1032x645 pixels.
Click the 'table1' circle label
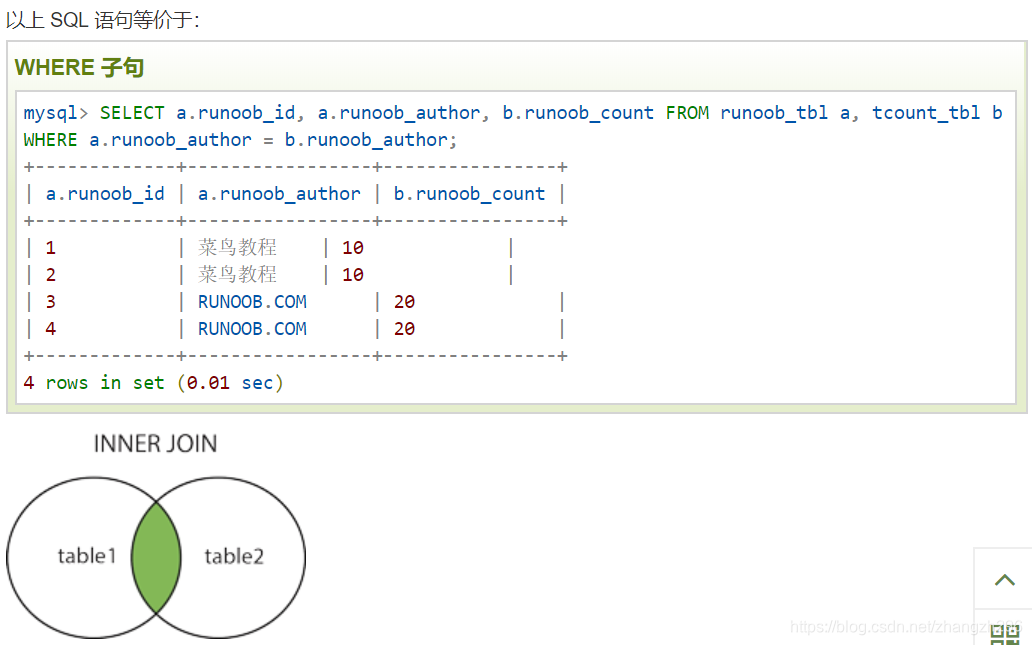tap(87, 557)
